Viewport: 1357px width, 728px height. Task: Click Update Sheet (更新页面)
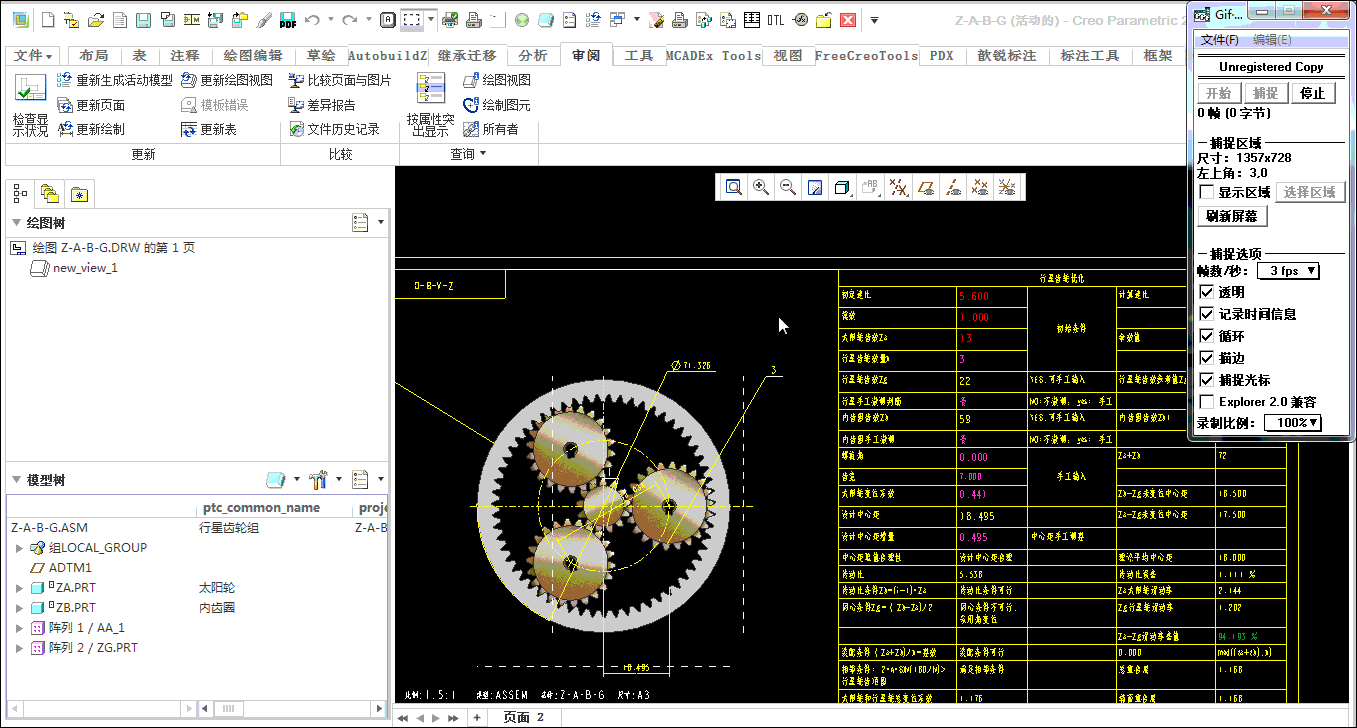click(90, 105)
